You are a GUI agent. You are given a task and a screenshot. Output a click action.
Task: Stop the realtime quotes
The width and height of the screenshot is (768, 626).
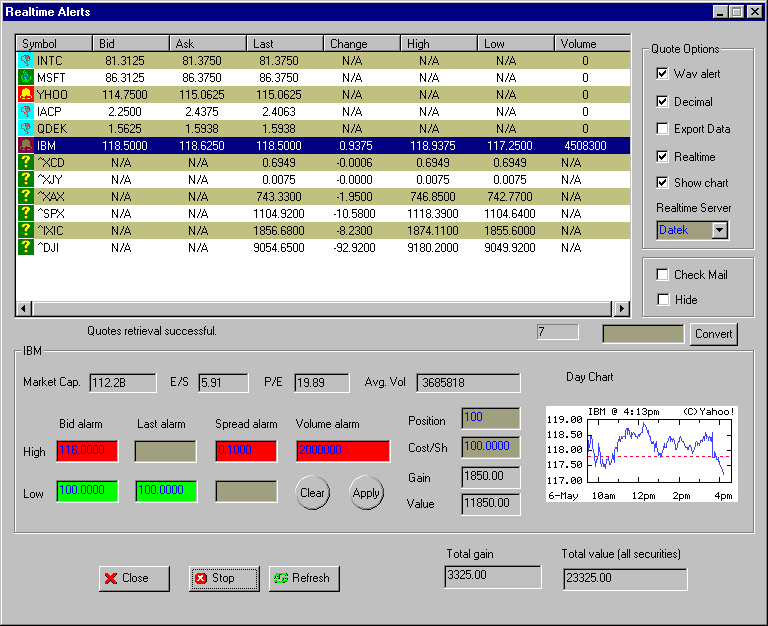(224, 578)
